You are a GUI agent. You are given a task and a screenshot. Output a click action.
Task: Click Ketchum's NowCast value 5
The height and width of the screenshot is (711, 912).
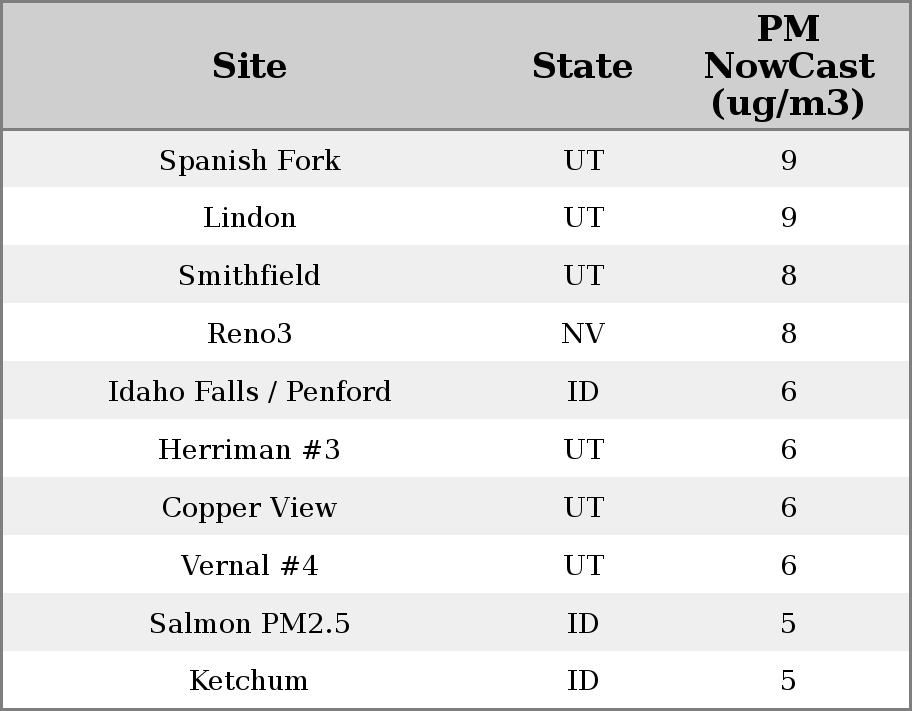(x=788, y=681)
